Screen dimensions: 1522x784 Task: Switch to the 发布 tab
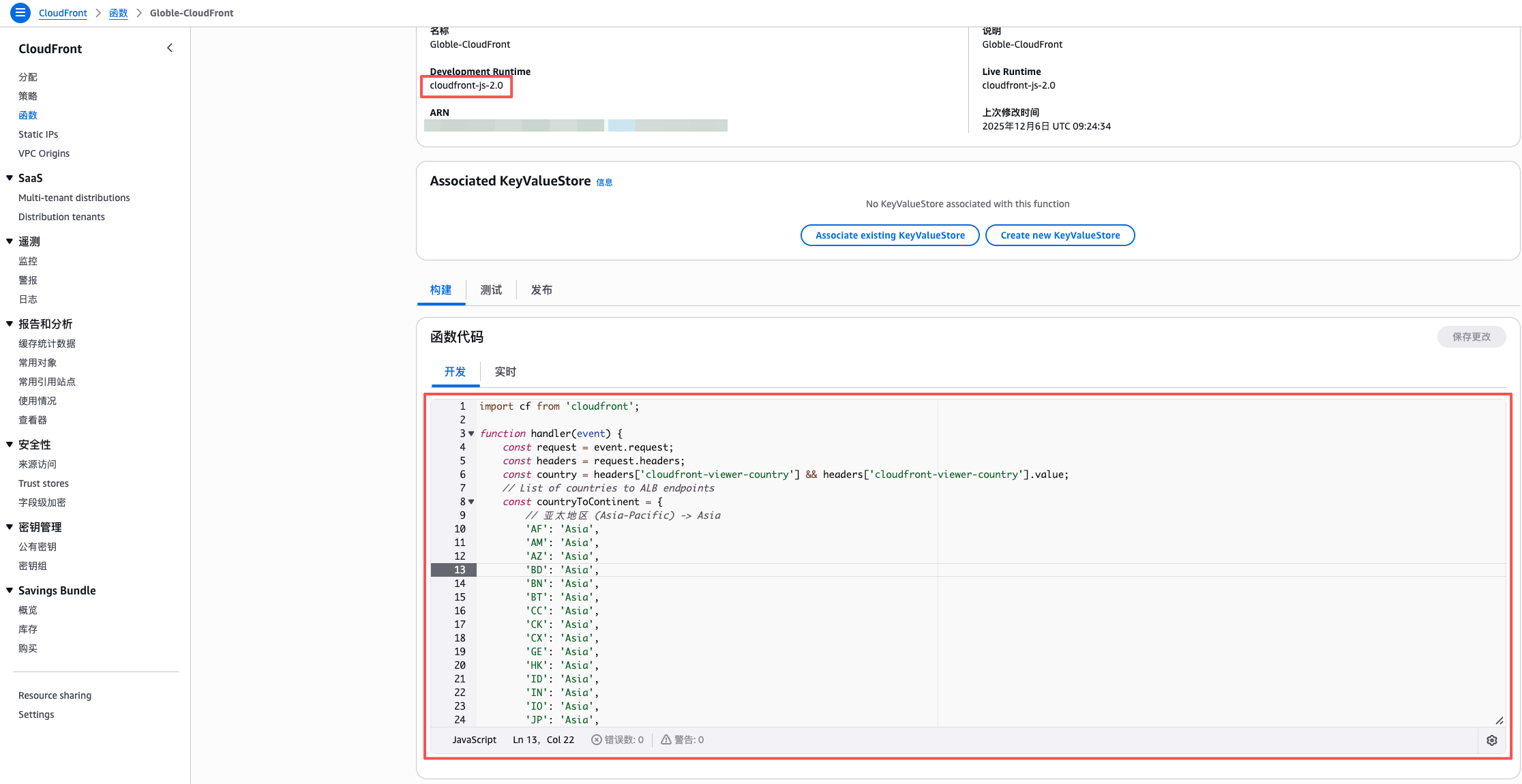[541, 290]
